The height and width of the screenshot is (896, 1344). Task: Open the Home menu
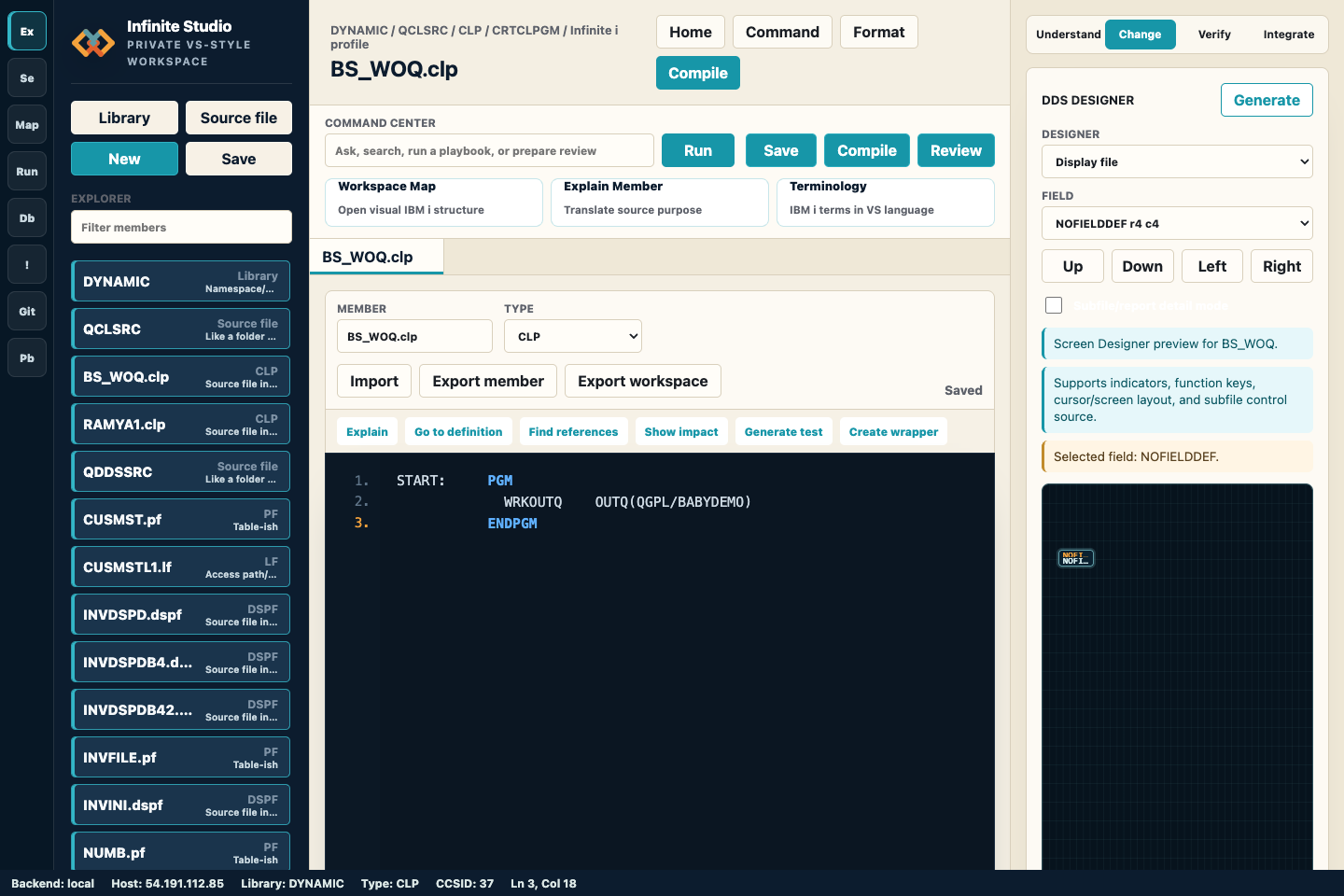[x=691, y=32]
